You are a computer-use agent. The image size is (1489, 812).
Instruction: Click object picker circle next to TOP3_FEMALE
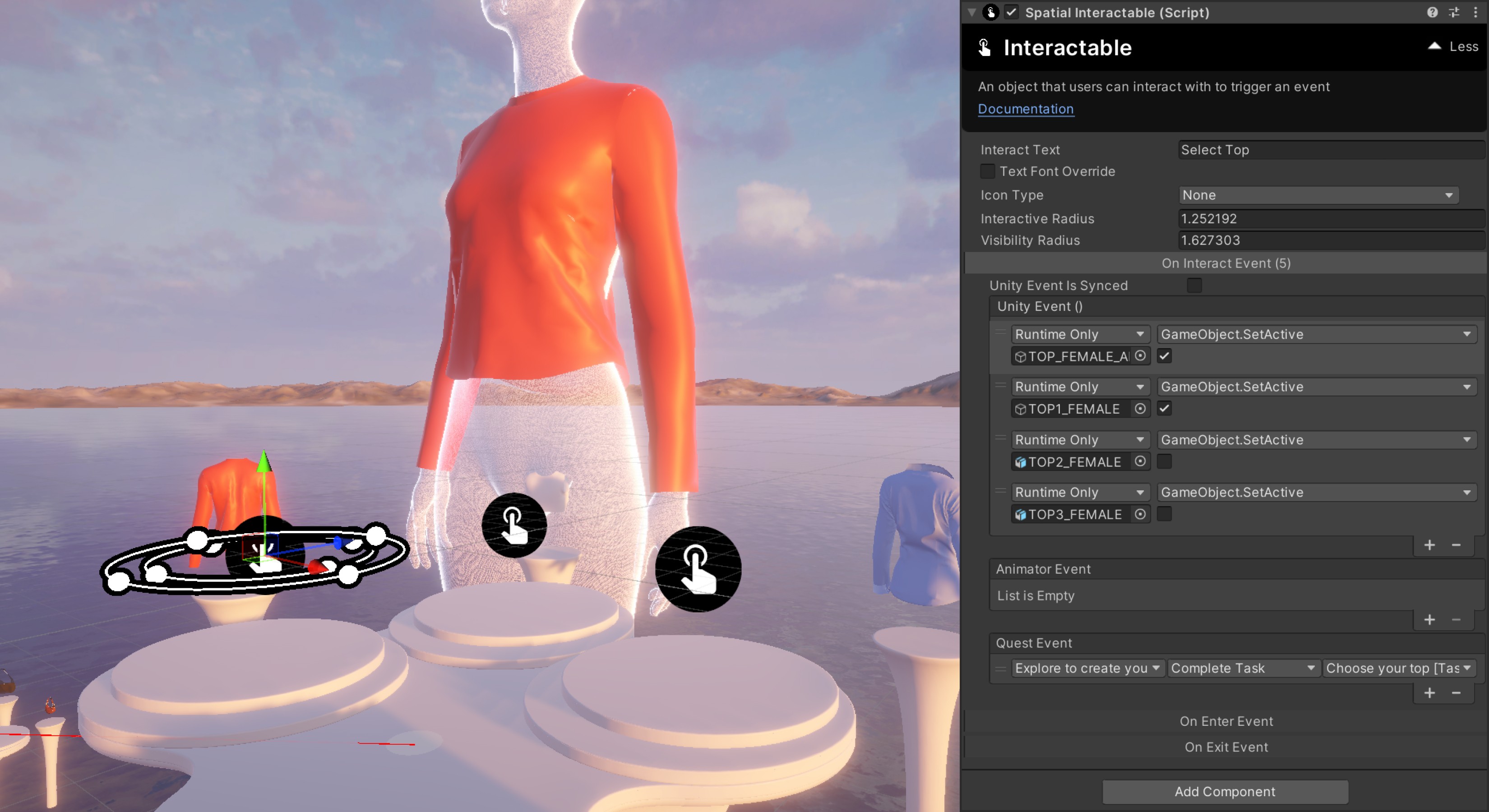1140,514
